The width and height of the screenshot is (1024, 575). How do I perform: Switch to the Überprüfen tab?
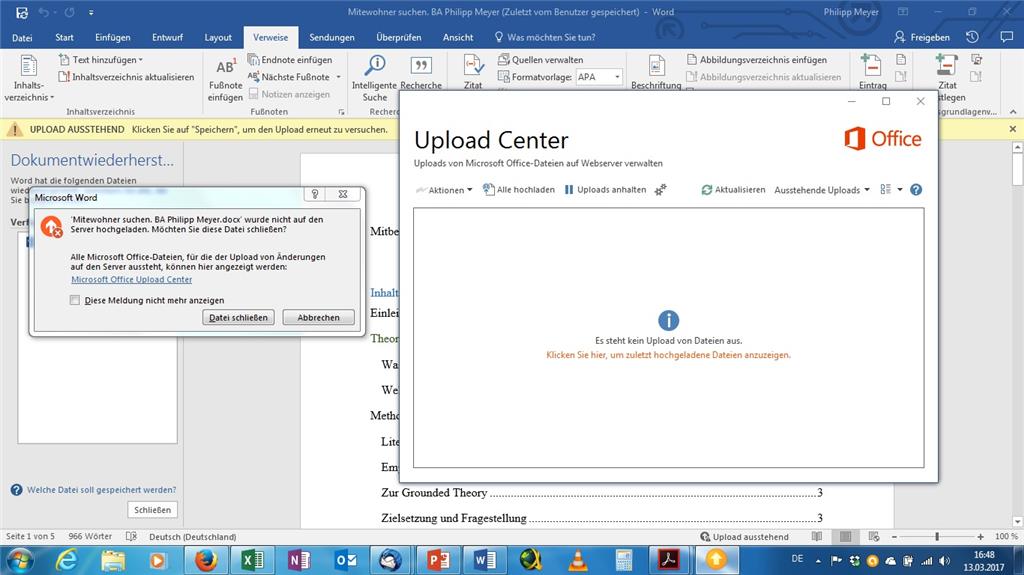398,37
